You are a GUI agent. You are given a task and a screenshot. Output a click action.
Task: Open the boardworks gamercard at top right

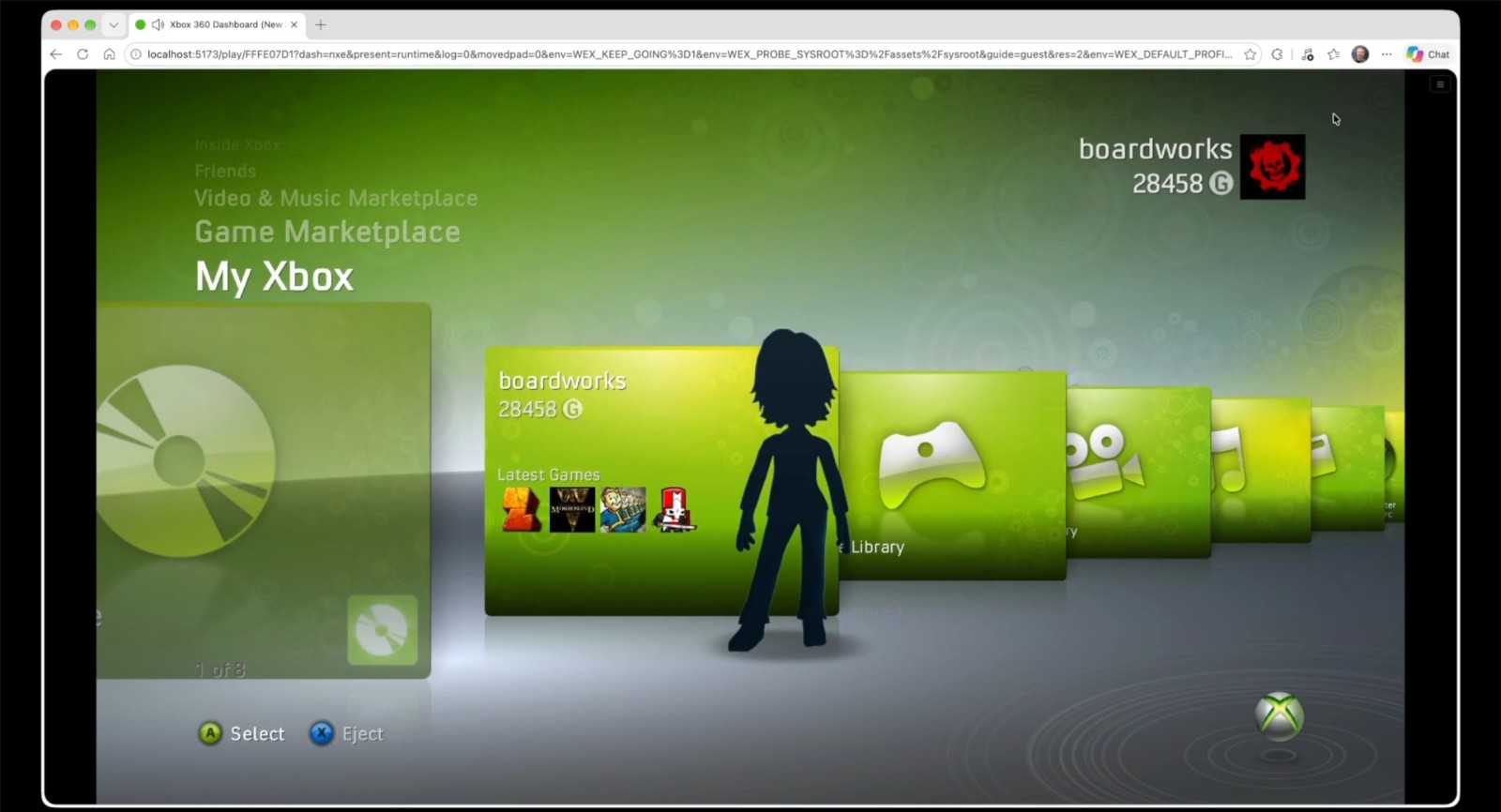pos(1191,167)
